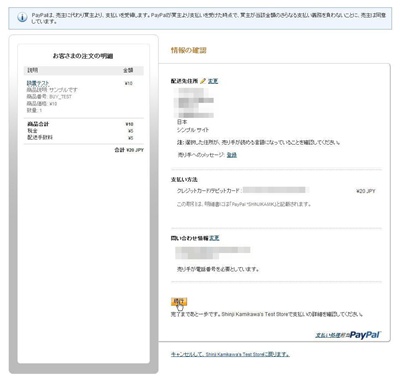Click the 支払い方法 section heading

click(184, 180)
